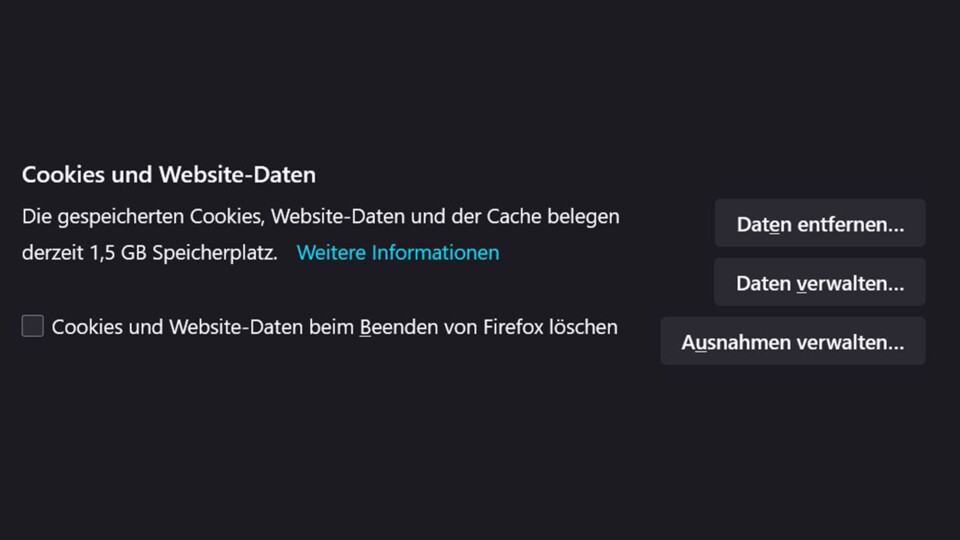The height and width of the screenshot is (540, 960).
Task: Remove stored cookies and cache data
Action: 820,223
